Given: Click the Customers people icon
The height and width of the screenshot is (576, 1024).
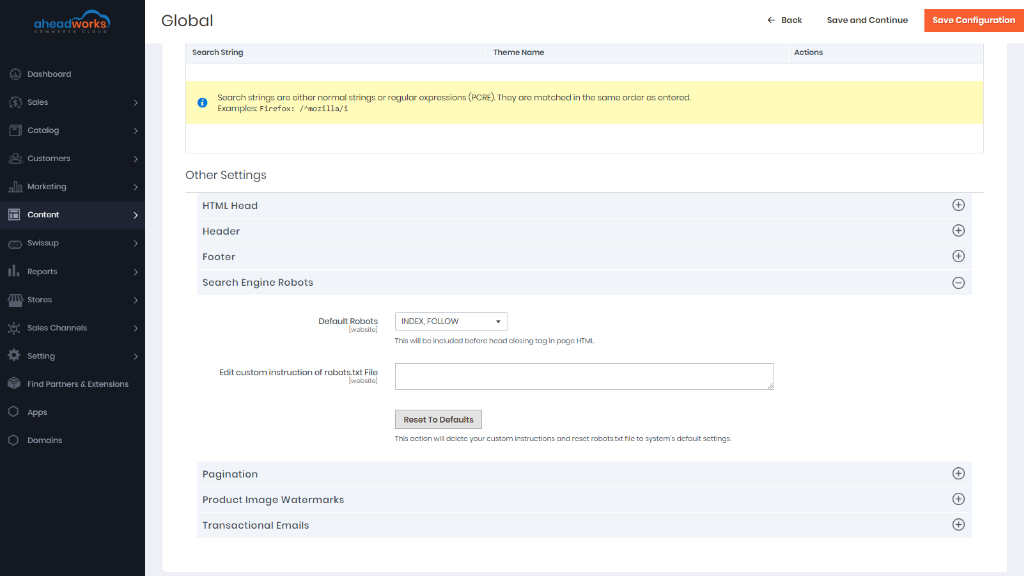Looking at the screenshot, I should click(x=15, y=158).
